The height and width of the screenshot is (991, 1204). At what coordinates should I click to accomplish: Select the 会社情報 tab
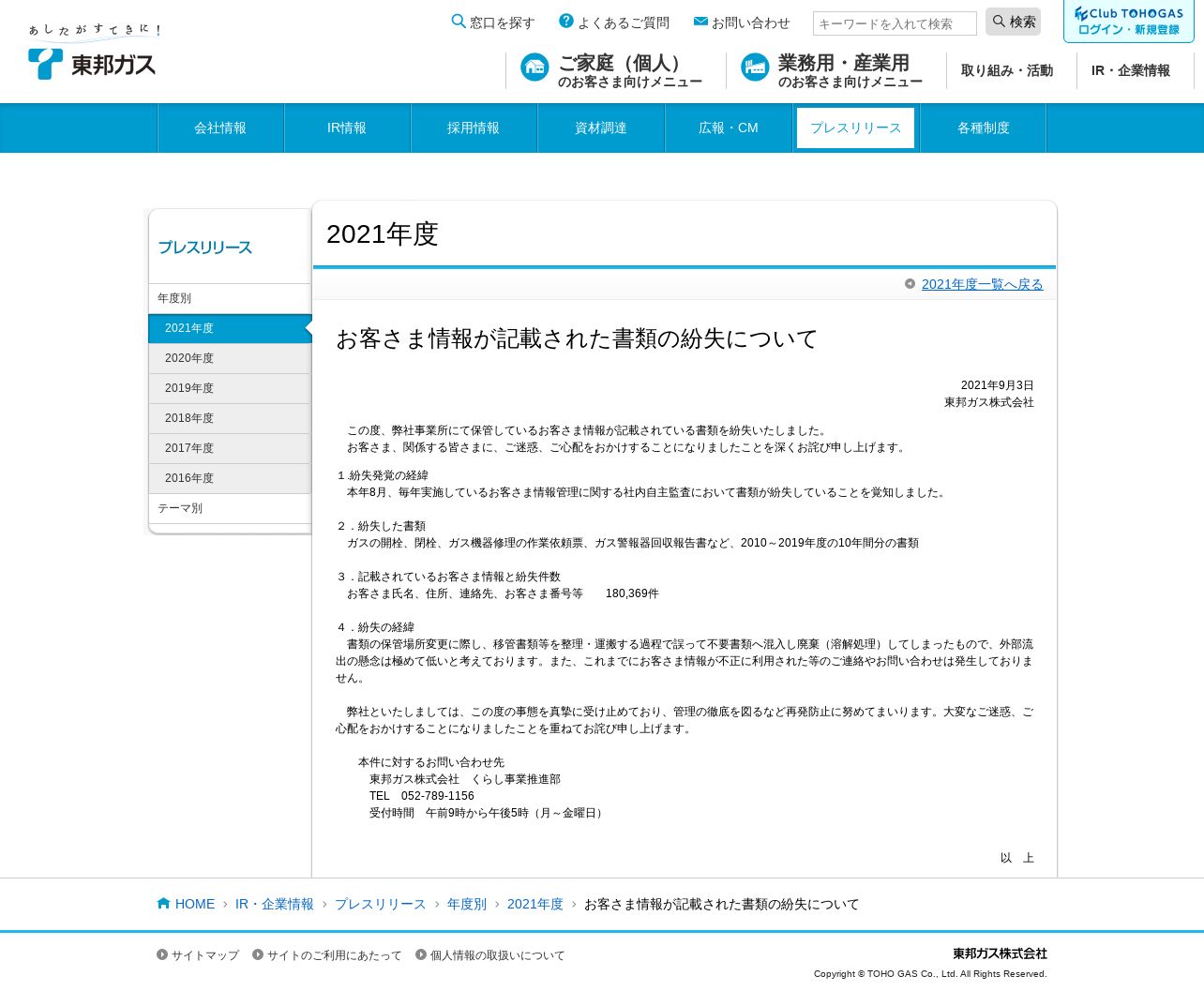tap(220, 128)
